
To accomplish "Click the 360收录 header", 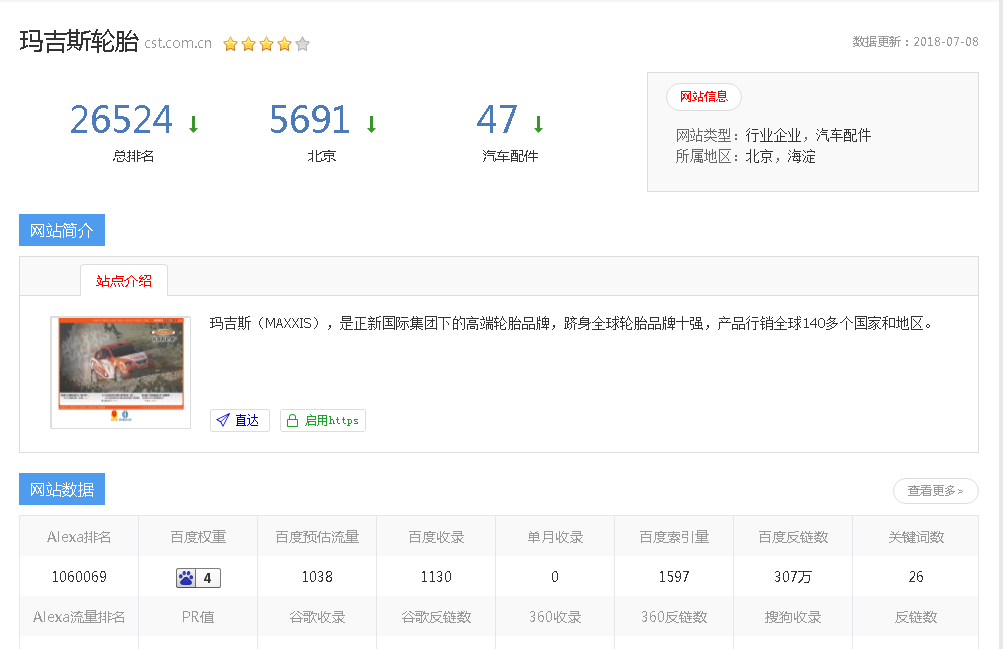I will [x=555, y=617].
